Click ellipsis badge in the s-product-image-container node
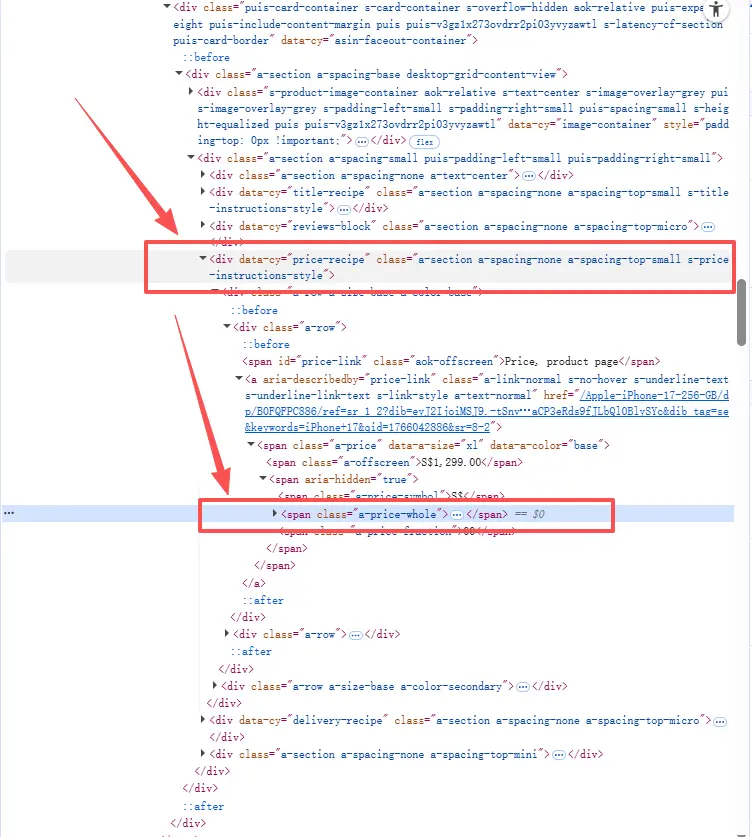752x837 pixels. (x=362, y=141)
